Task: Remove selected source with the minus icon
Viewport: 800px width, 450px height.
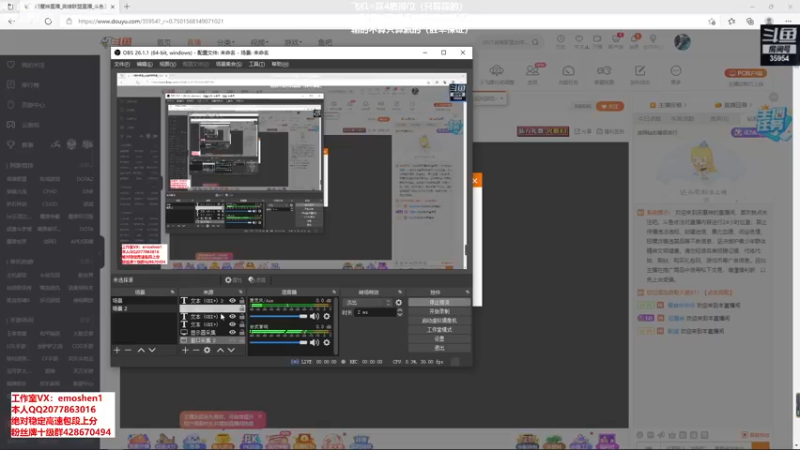Action: 196,350
